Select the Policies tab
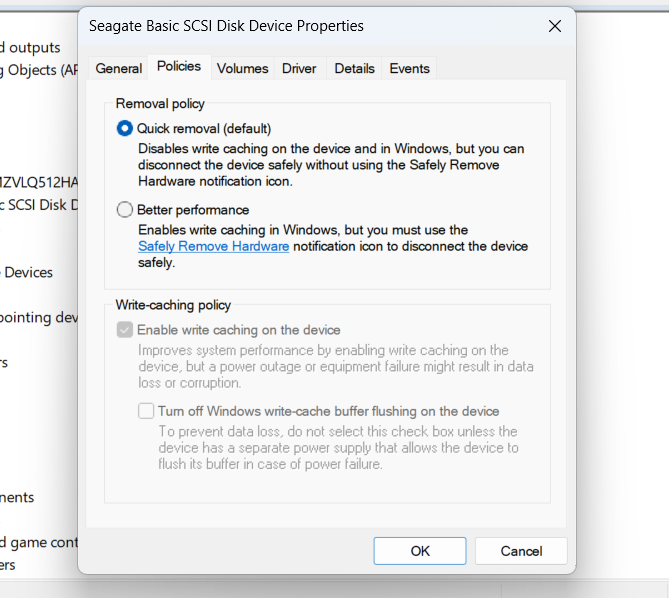Image resolution: width=669 pixels, height=598 pixels. coord(179,66)
